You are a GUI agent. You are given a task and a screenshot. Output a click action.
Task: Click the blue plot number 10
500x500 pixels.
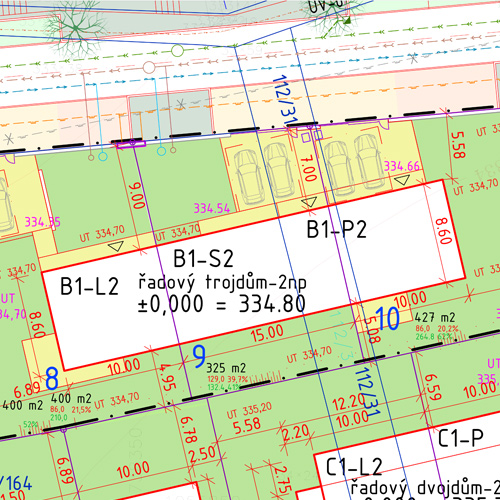point(387,318)
